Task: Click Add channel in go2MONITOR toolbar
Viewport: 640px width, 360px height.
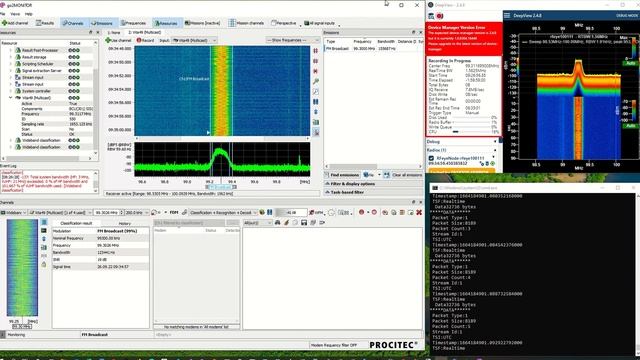Action: pyautogui.click(x=16, y=23)
